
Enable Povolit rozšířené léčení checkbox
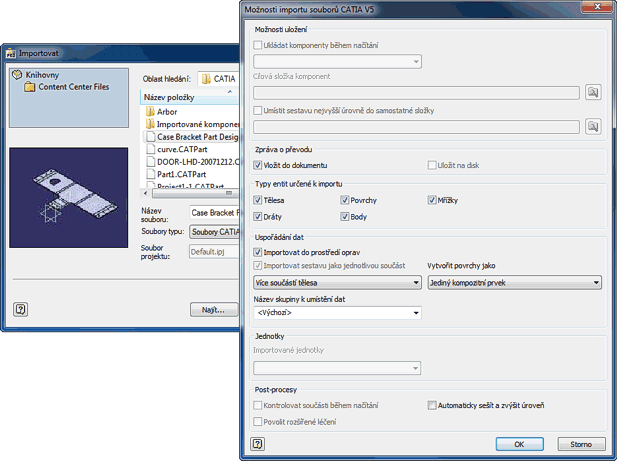coord(258,422)
